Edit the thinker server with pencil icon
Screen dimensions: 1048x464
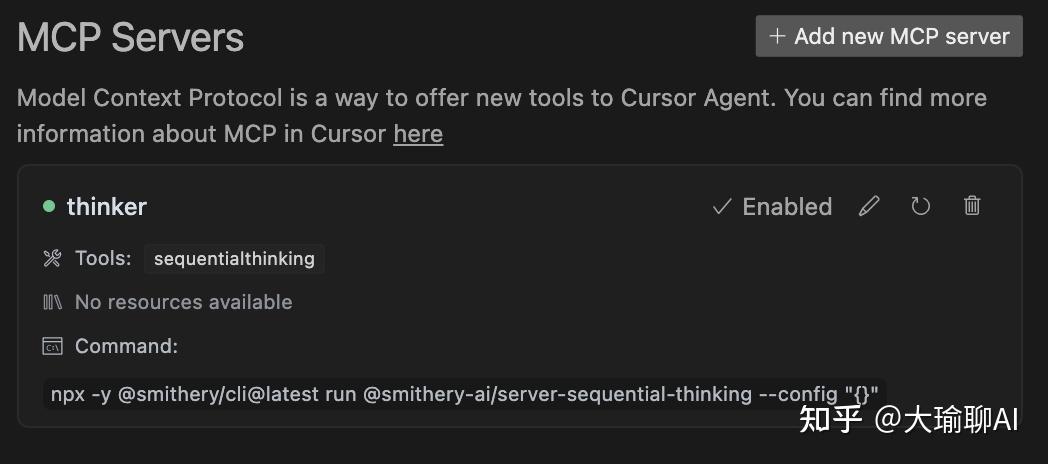pos(869,206)
